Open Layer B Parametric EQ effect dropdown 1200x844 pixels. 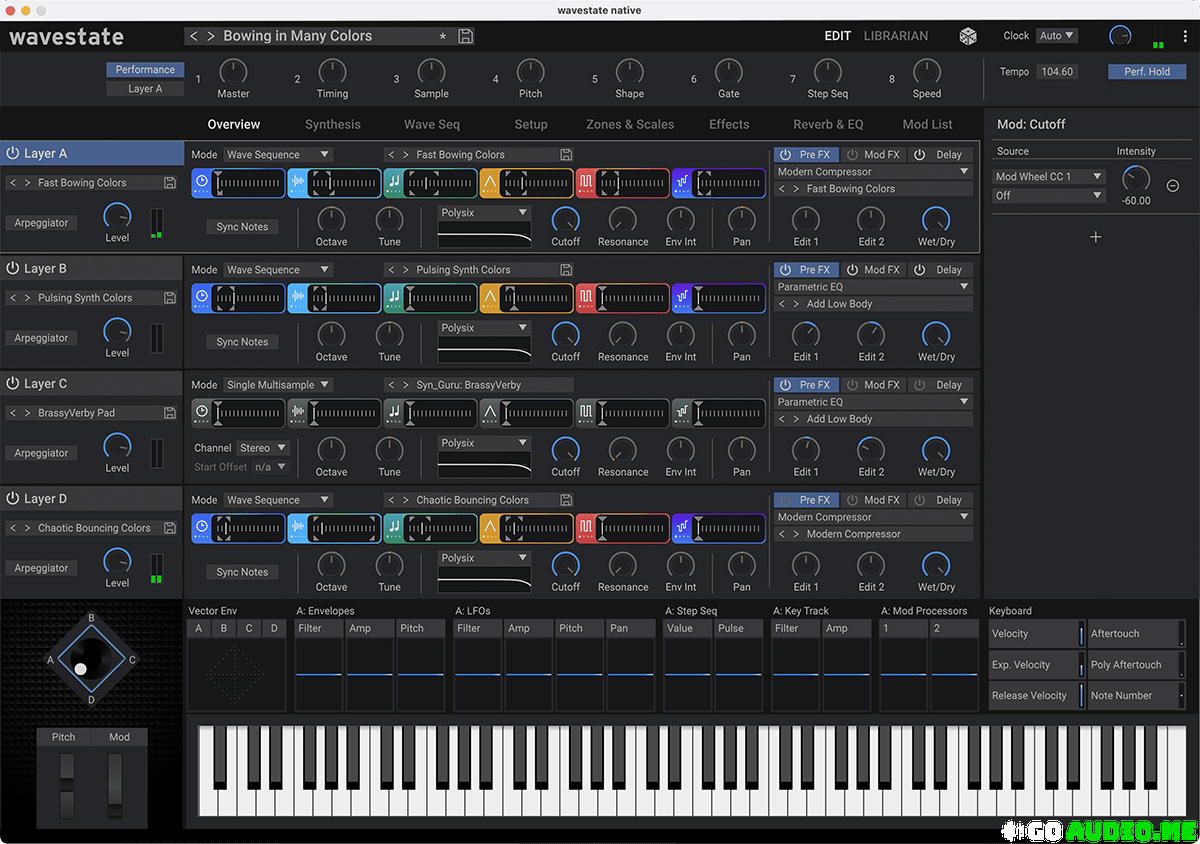[x=873, y=287]
